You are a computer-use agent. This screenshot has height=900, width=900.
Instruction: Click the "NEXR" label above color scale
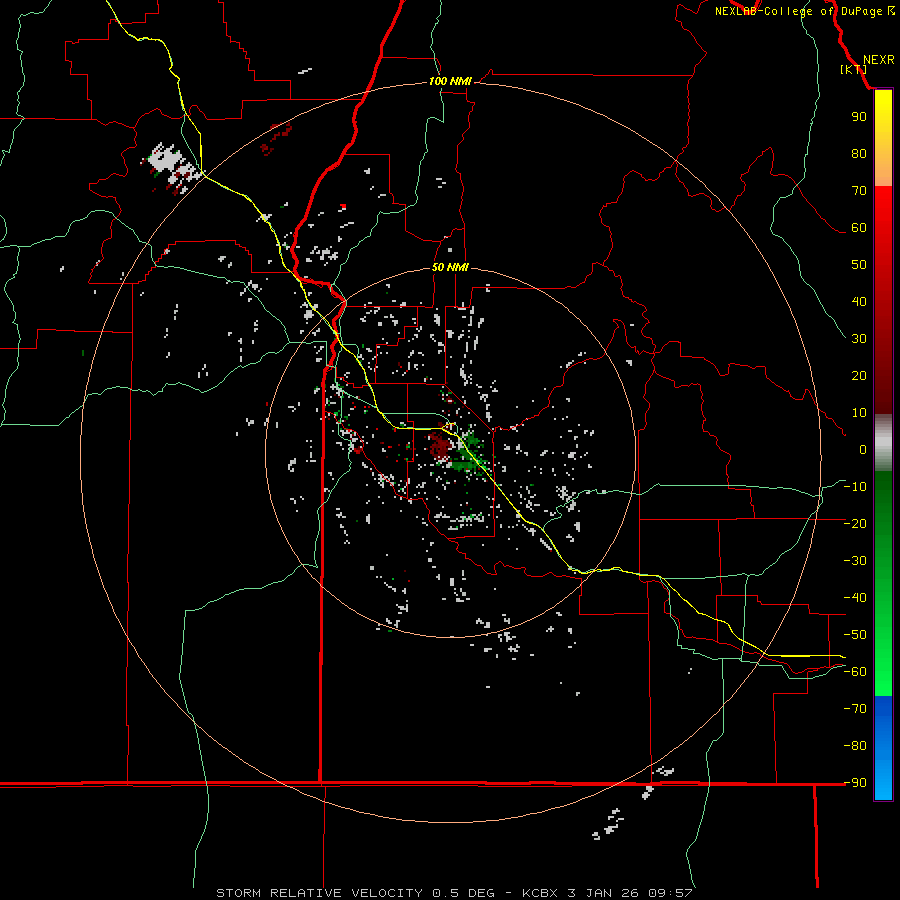pos(878,60)
